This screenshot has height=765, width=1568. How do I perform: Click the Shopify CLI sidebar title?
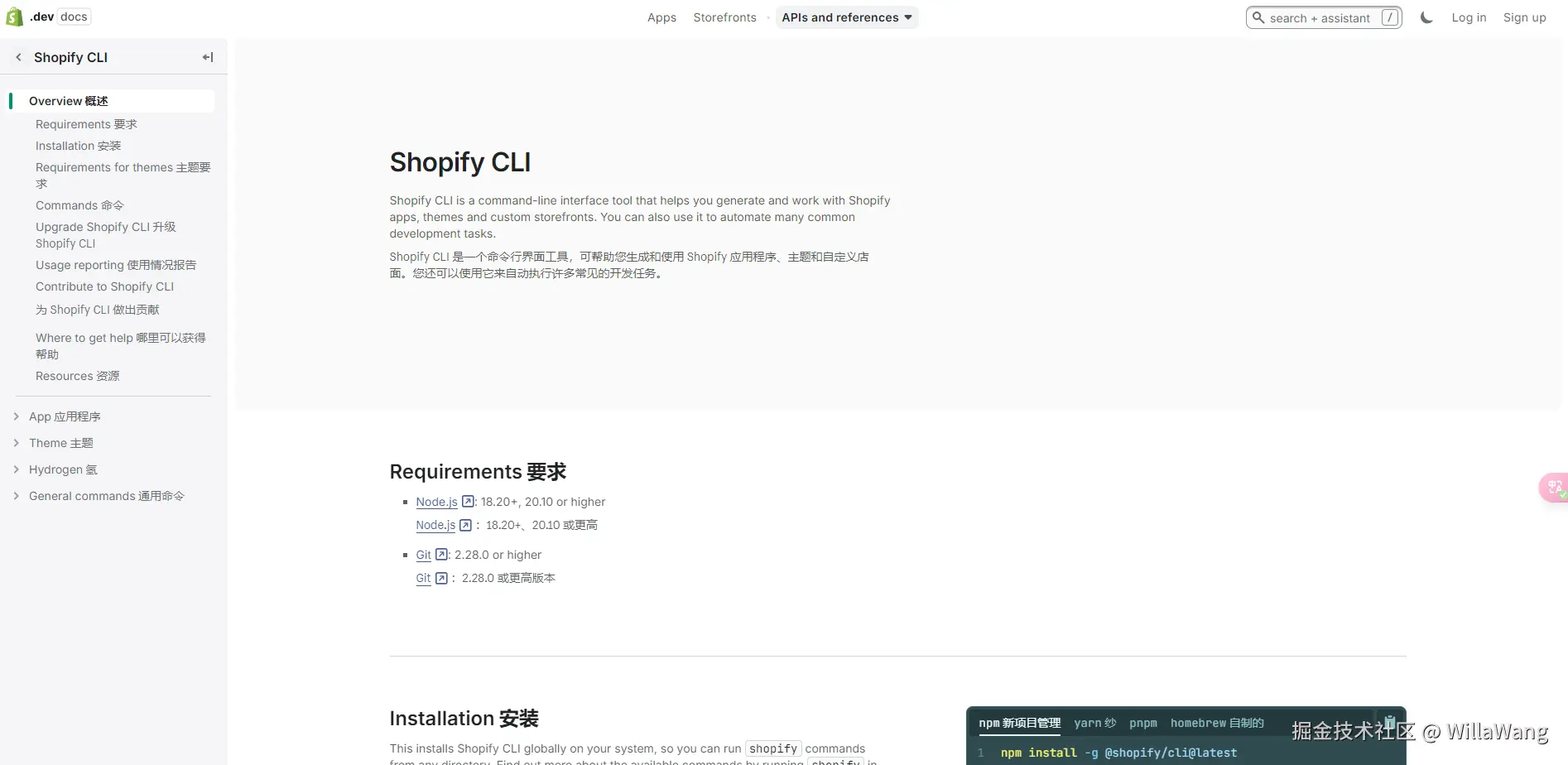tap(70, 57)
